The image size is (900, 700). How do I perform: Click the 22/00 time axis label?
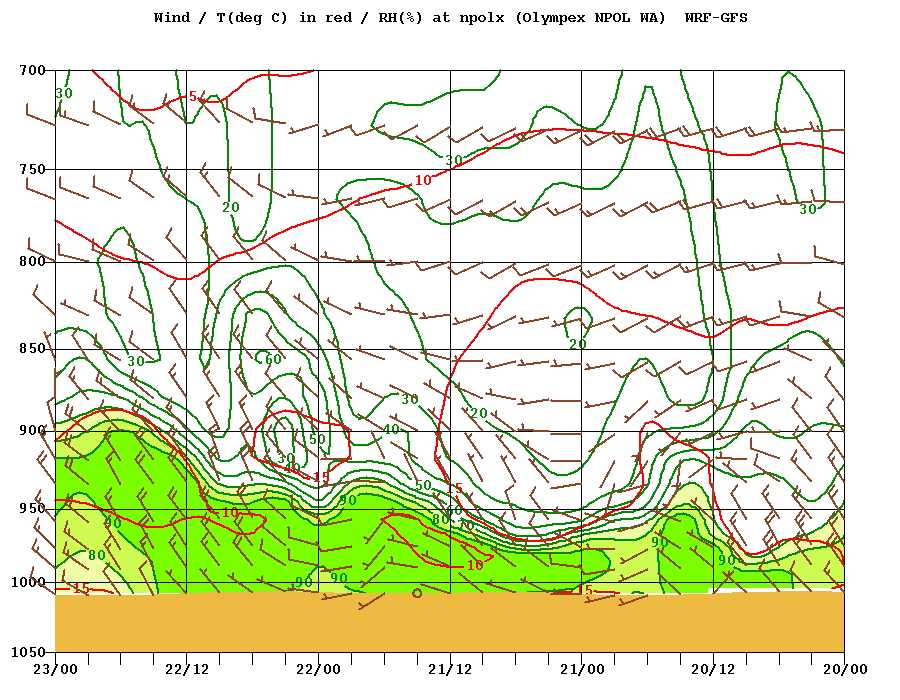[319, 670]
